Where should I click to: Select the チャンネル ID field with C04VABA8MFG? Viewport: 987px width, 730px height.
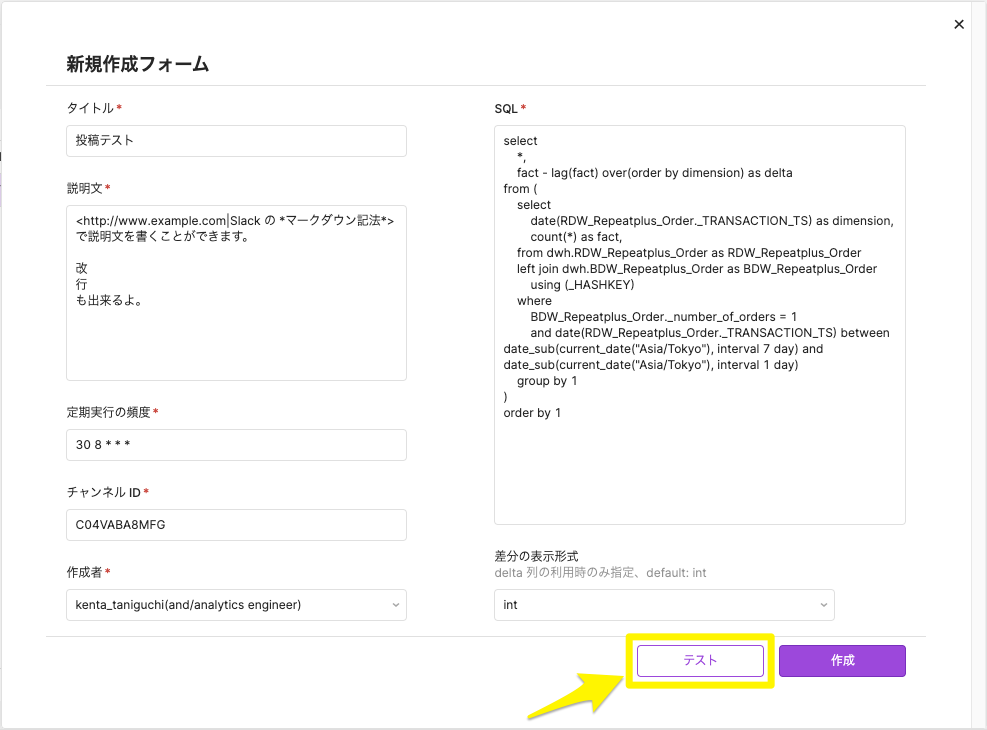tap(236, 525)
